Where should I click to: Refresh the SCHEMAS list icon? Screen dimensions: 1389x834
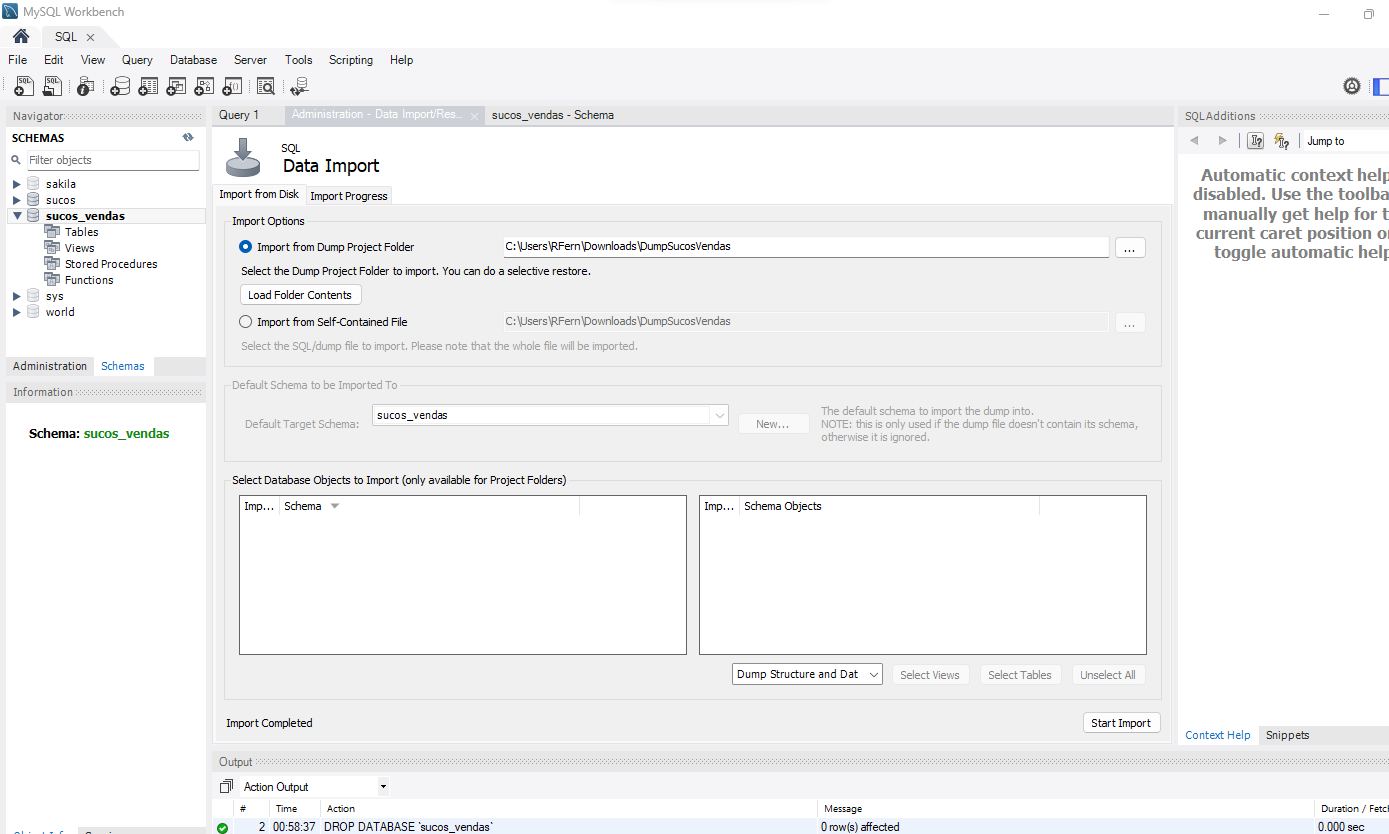click(x=188, y=138)
